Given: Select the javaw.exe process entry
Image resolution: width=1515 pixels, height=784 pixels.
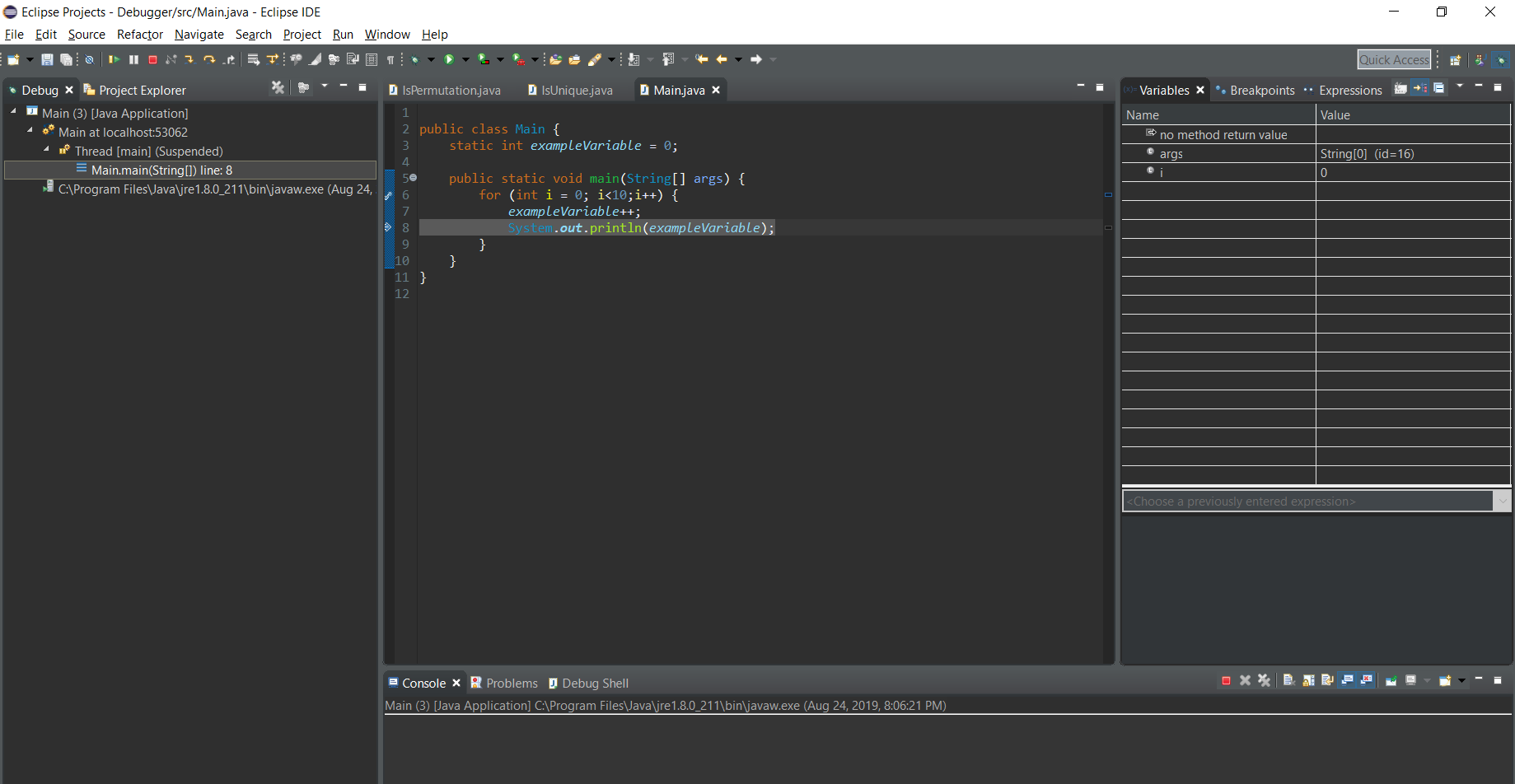Looking at the screenshot, I should (208, 189).
